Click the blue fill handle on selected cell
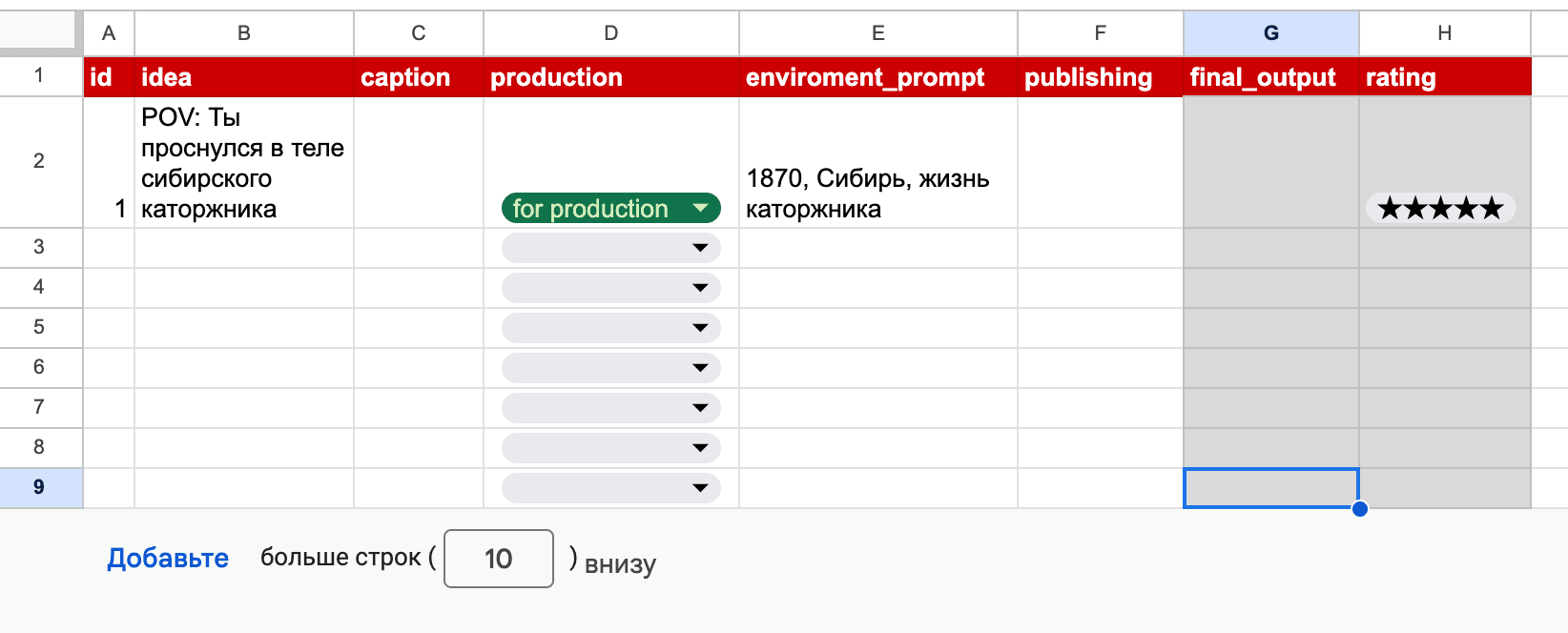The image size is (1568, 633). point(1360,508)
